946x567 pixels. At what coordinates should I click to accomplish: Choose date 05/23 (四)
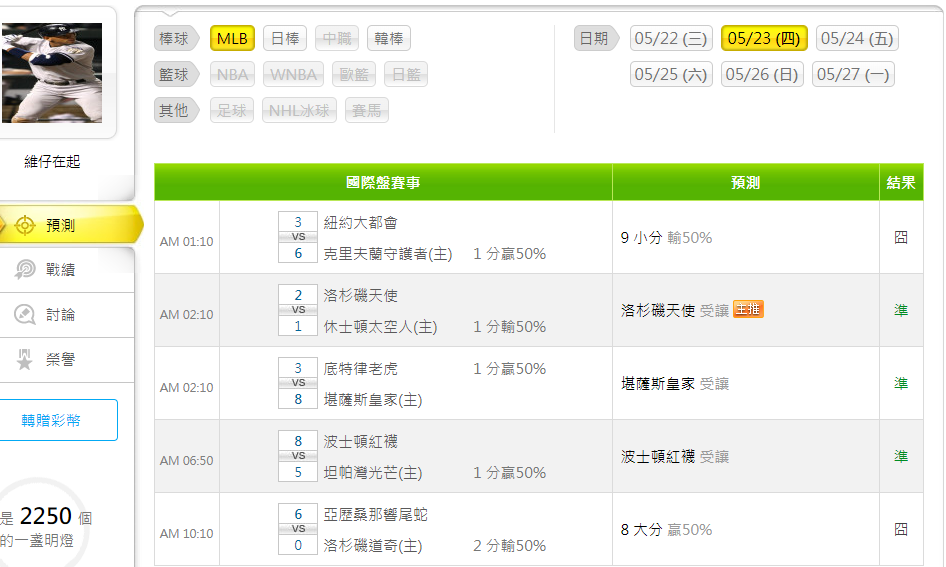pyautogui.click(x=764, y=39)
